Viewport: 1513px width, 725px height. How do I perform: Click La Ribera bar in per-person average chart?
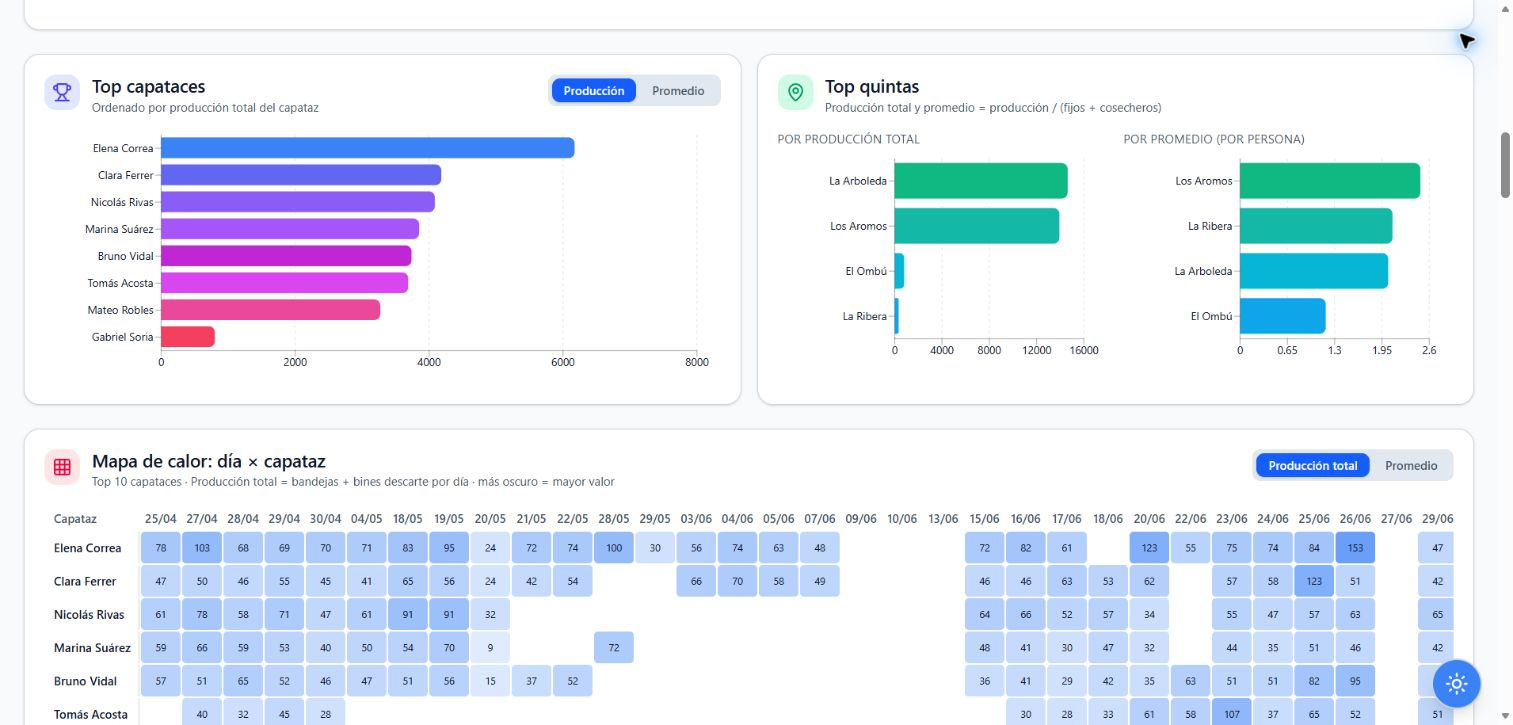(1316, 226)
